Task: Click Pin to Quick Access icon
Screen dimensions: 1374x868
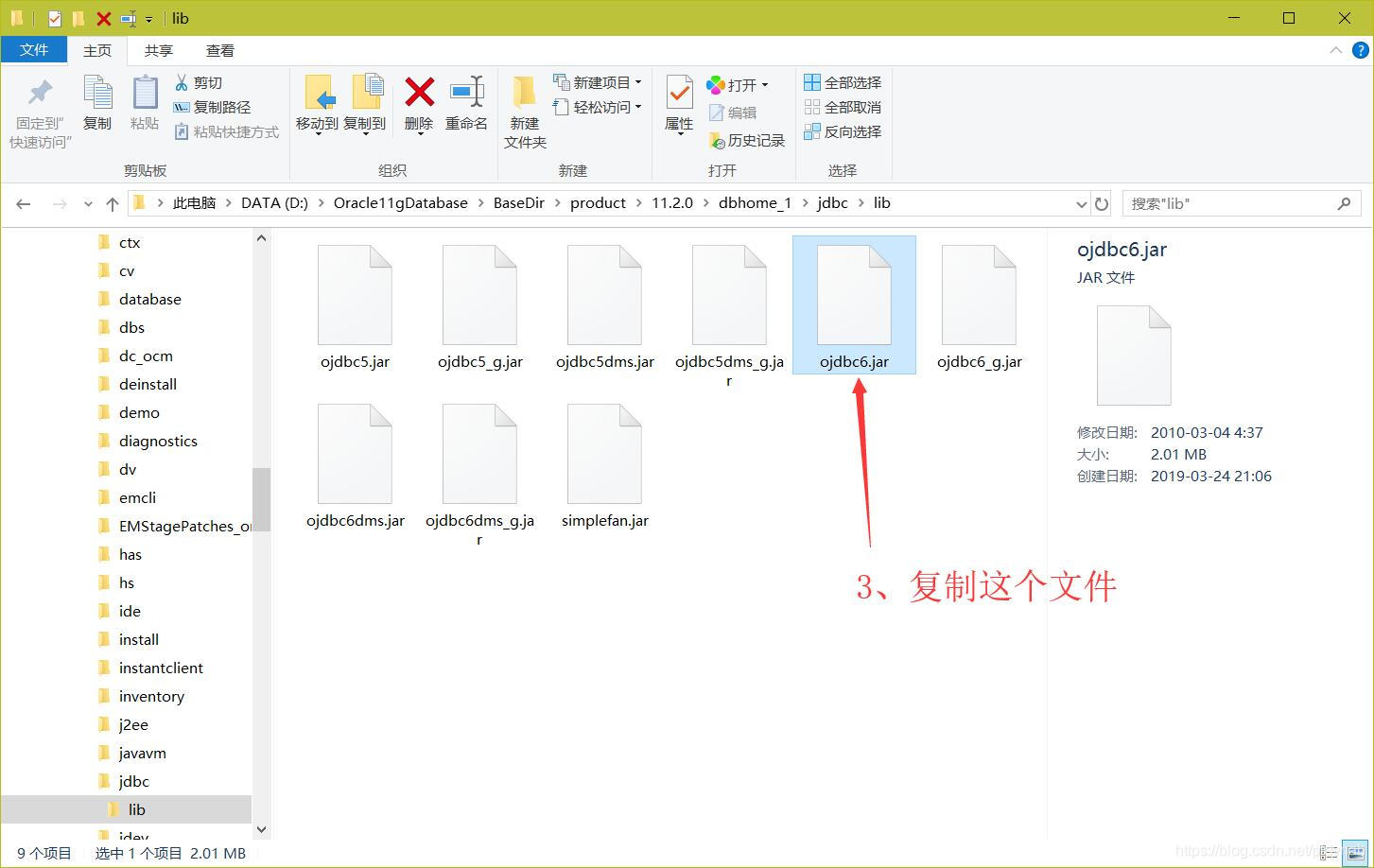Action: pyautogui.click(x=40, y=94)
